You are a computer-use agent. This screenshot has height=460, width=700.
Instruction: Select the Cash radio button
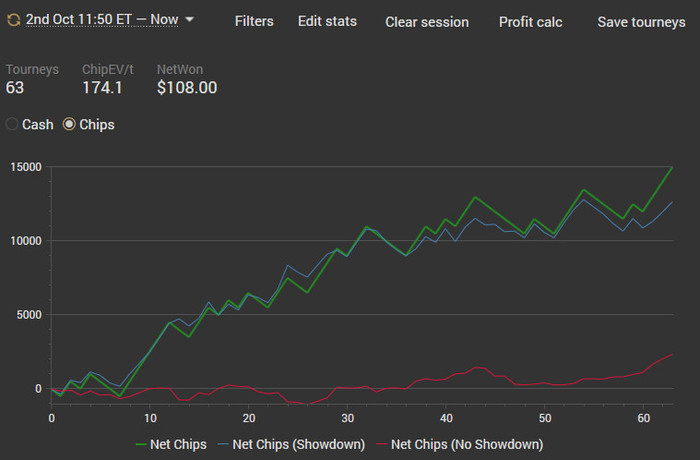pyautogui.click(x=13, y=125)
